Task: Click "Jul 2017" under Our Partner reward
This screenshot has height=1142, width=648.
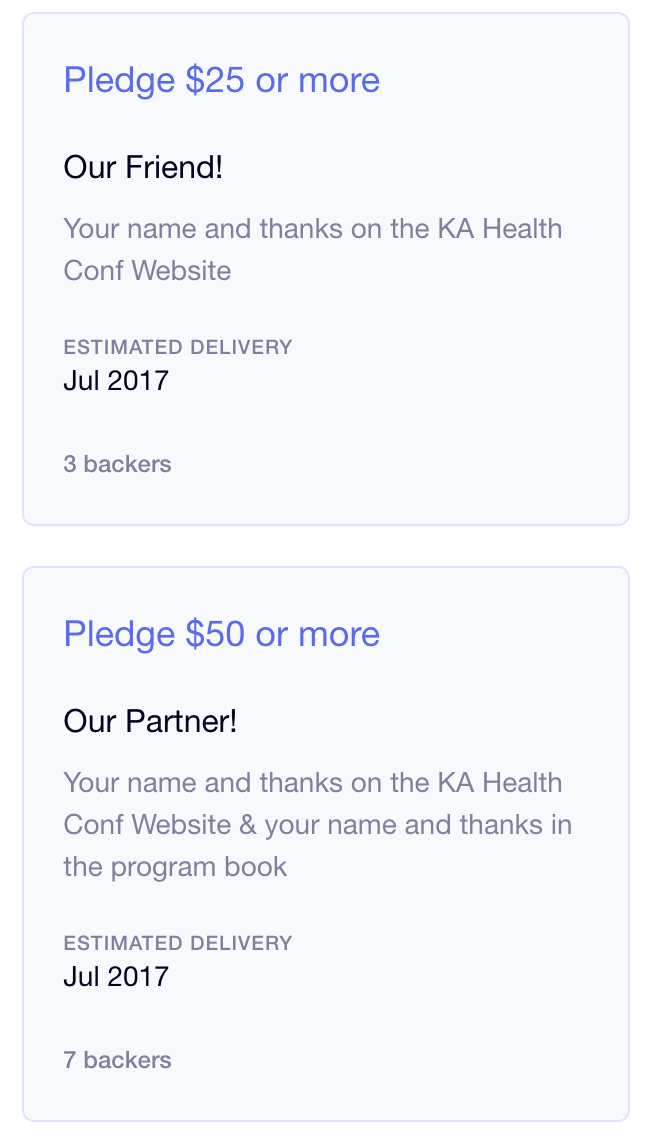Action: (x=116, y=976)
